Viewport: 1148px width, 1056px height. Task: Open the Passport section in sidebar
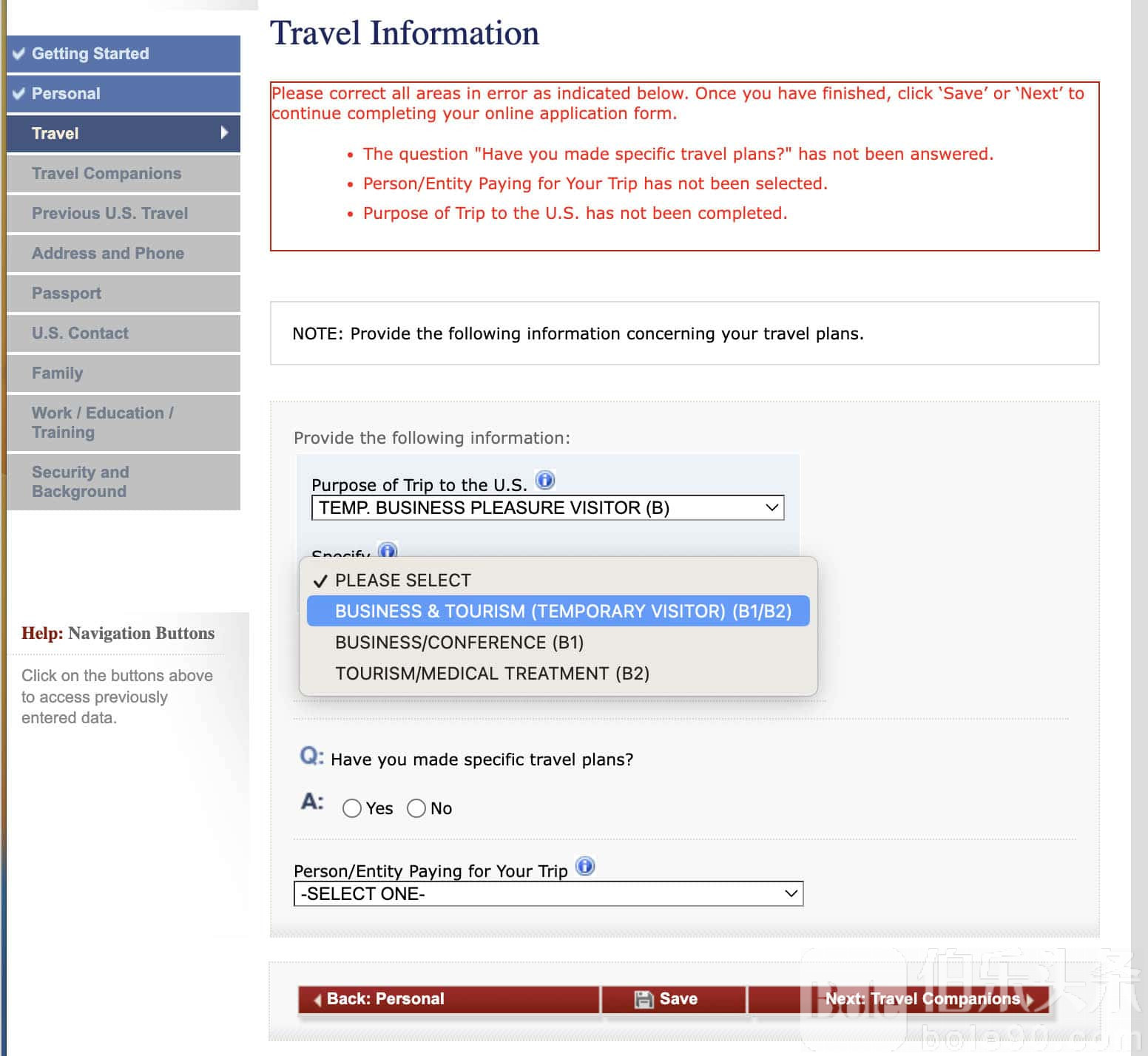tap(67, 293)
